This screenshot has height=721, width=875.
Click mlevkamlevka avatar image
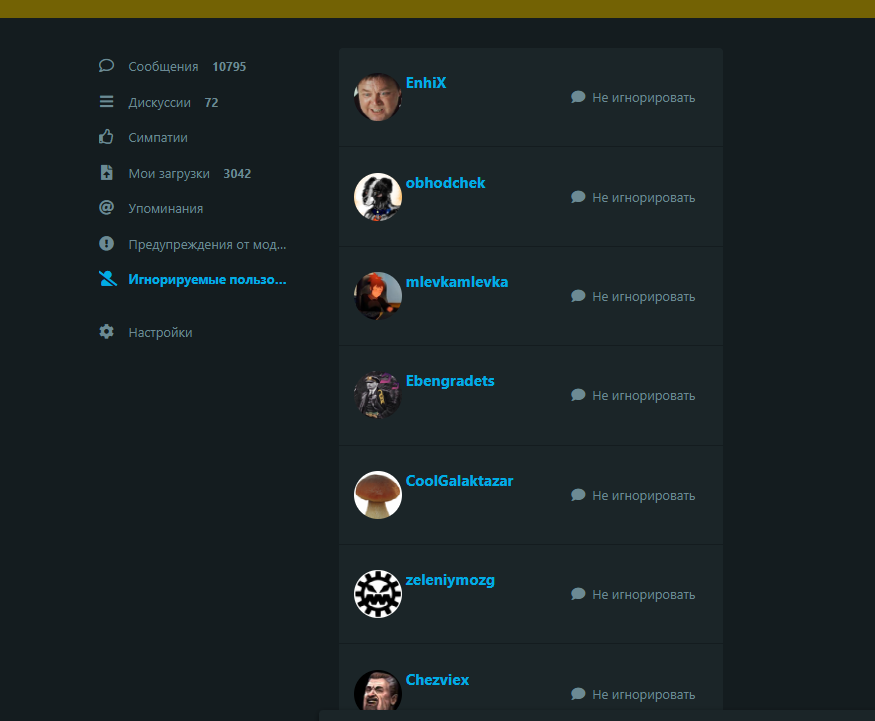point(378,296)
